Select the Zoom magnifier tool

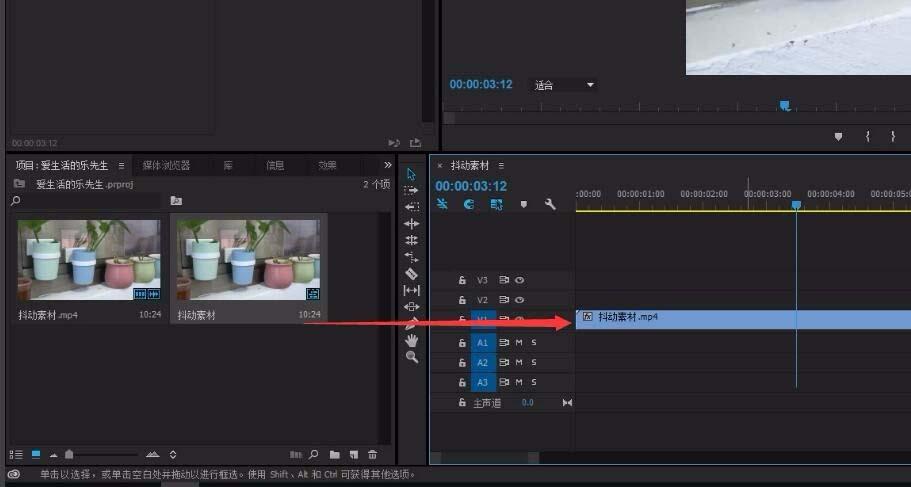pos(412,357)
